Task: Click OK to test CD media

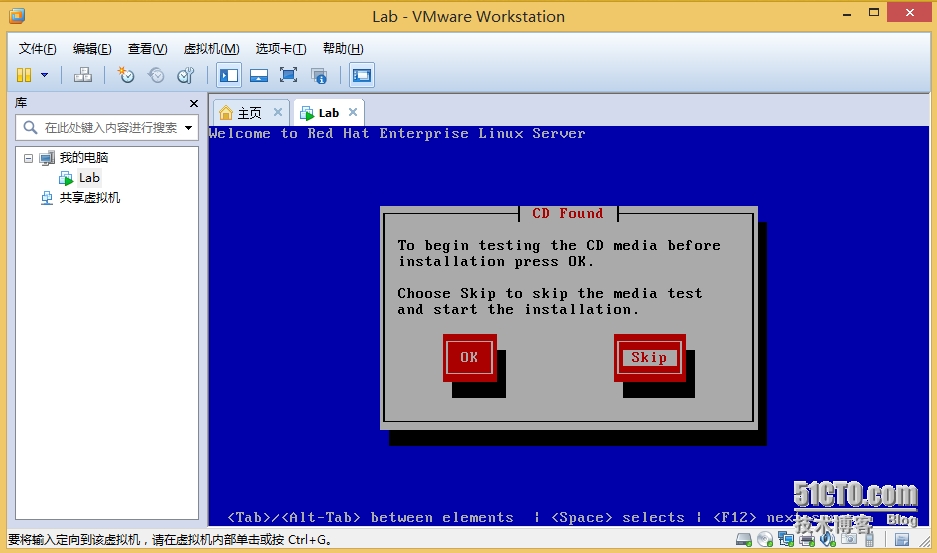Action: 469,358
